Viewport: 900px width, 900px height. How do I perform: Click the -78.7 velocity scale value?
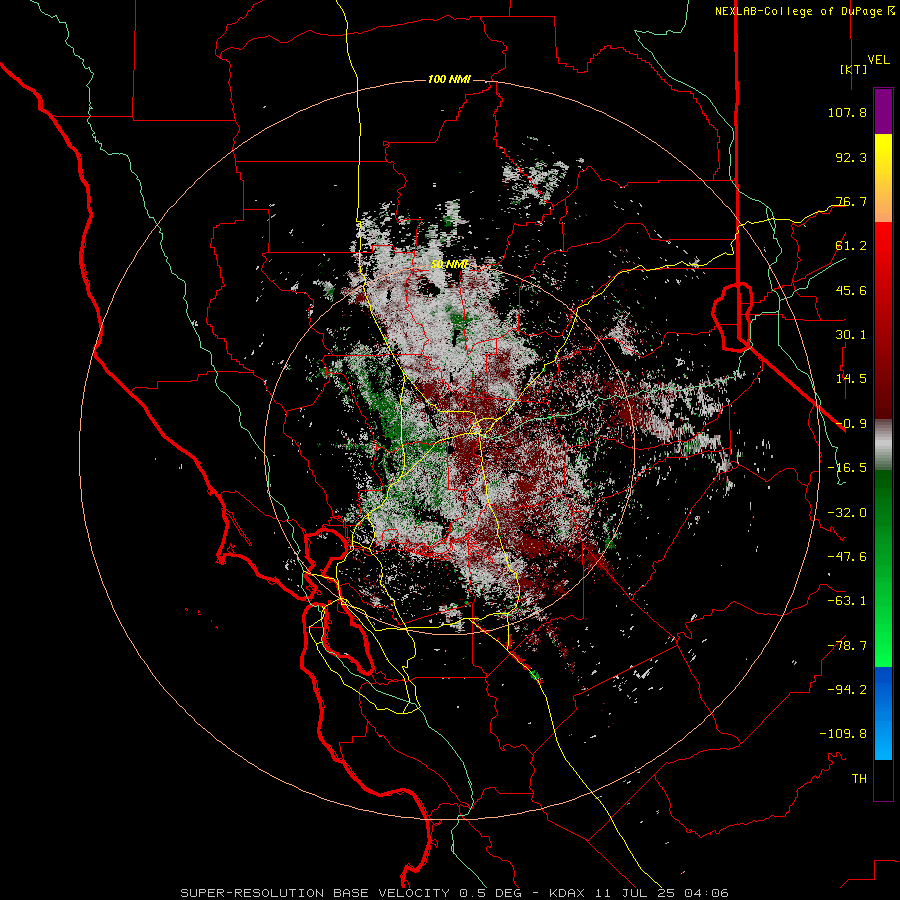(847, 646)
